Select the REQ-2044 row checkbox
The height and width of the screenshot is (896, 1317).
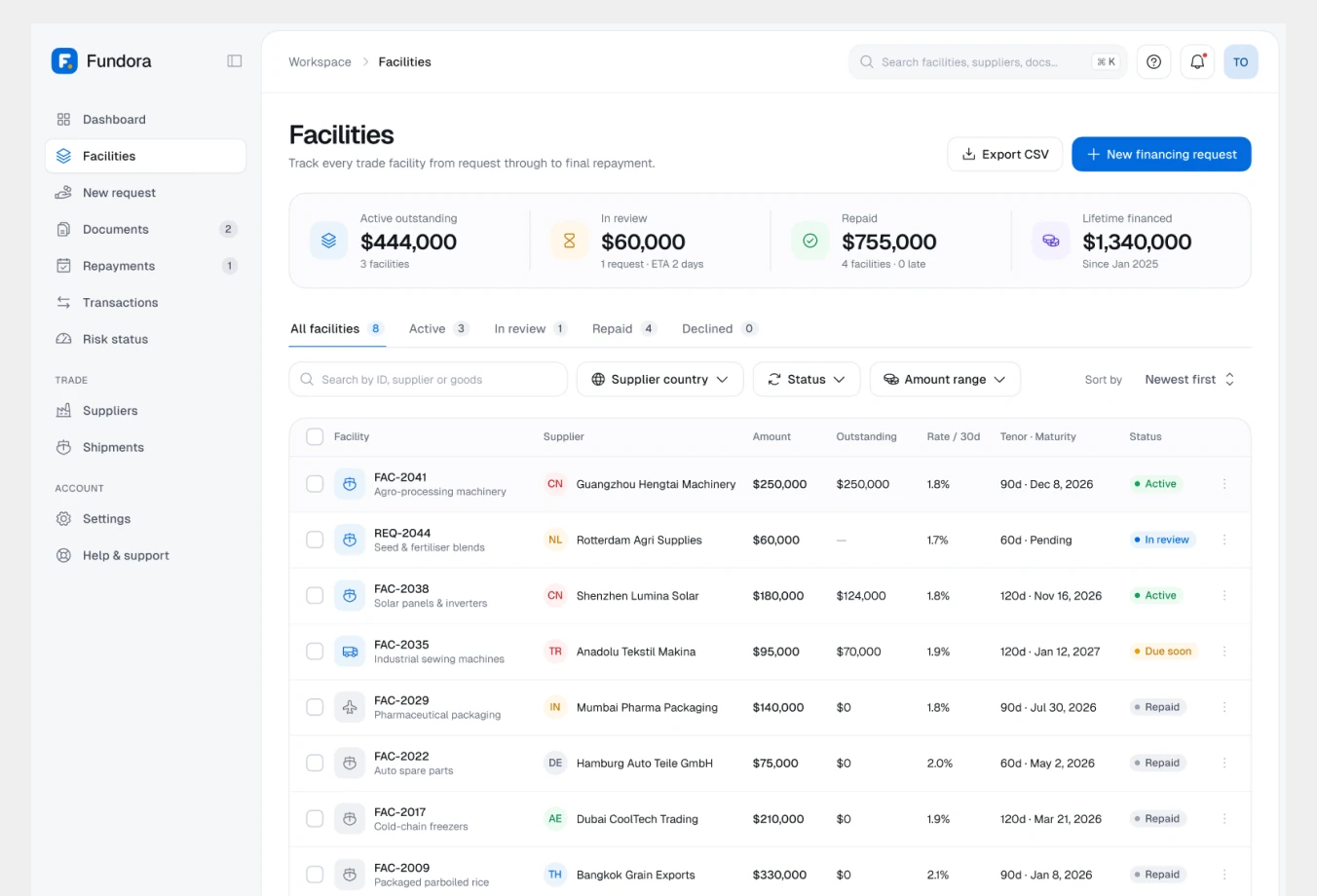(315, 540)
